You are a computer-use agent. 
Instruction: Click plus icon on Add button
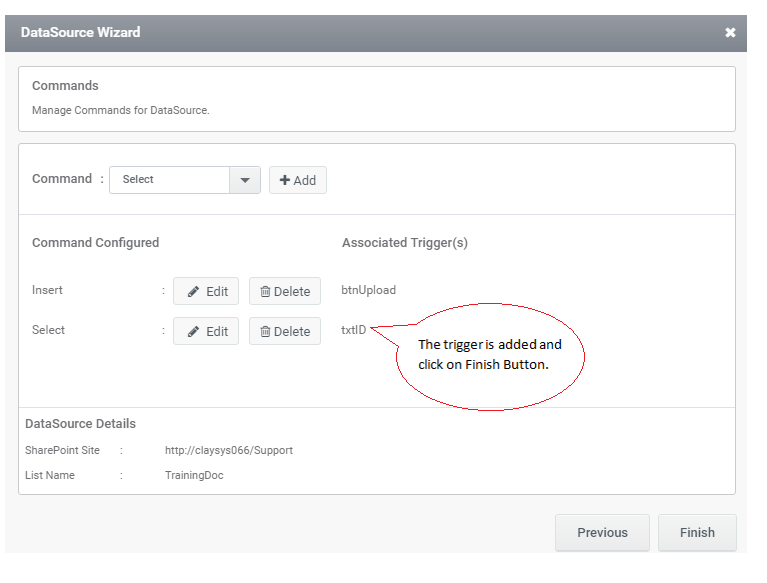coord(285,180)
